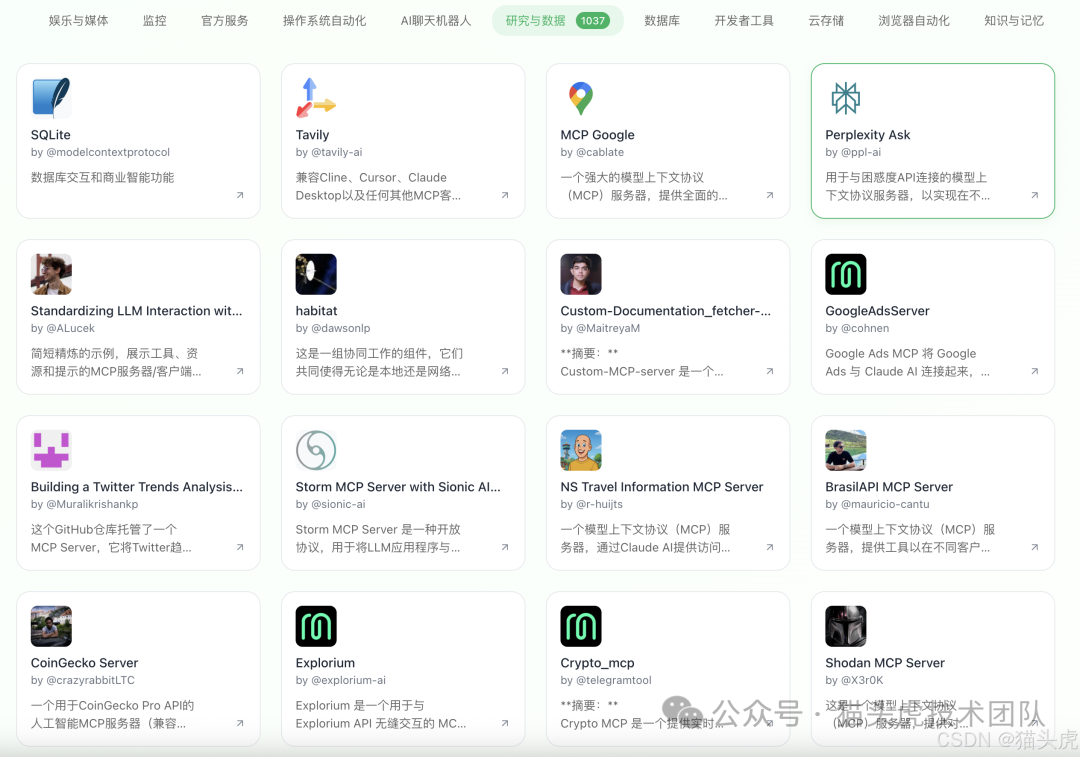Click the habitat card title text
Image resolution: width=1080 pixels, height=757 pixels.
(316, 311)
